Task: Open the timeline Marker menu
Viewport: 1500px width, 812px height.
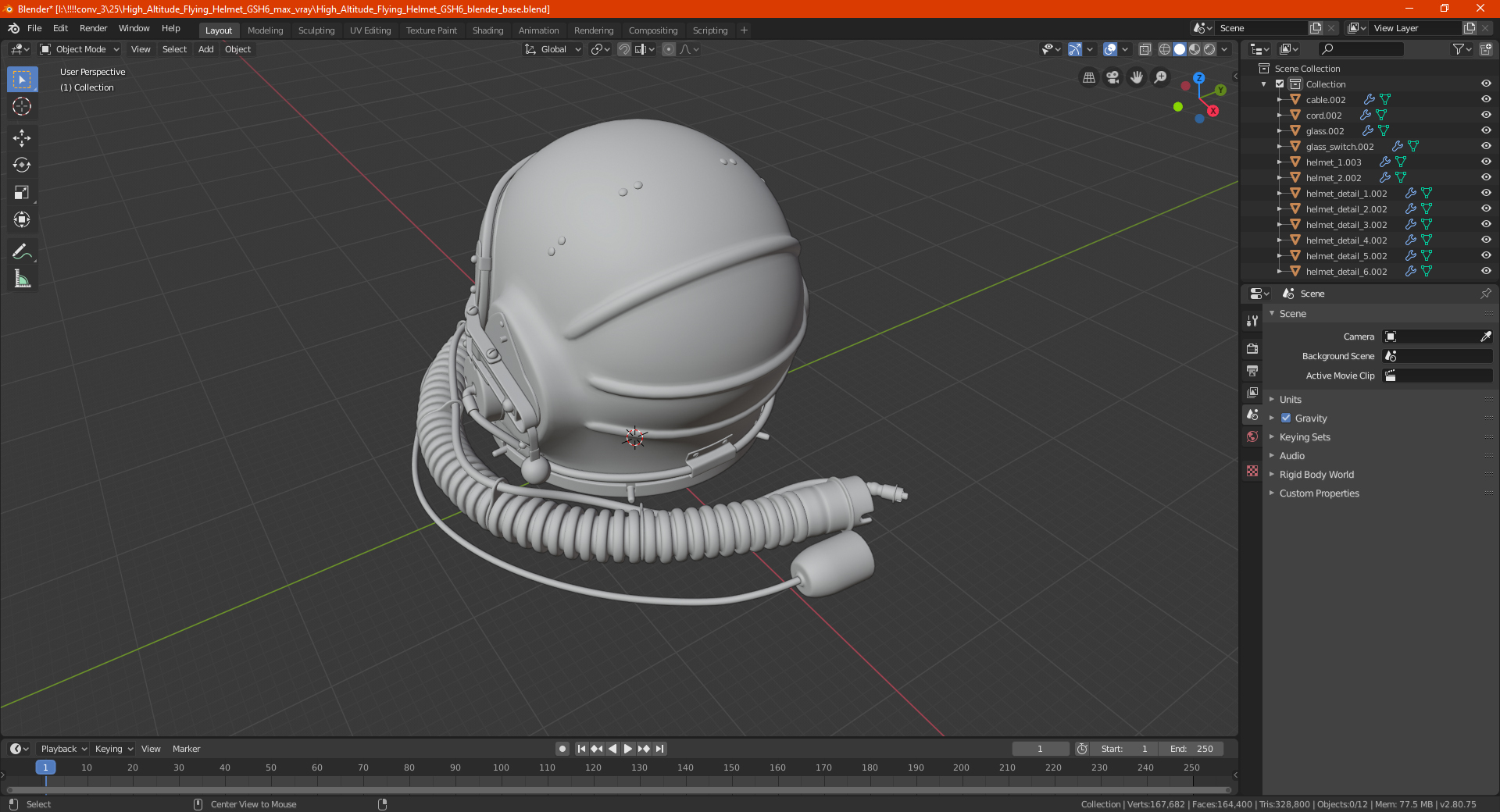Action: [x=186, y=749]
